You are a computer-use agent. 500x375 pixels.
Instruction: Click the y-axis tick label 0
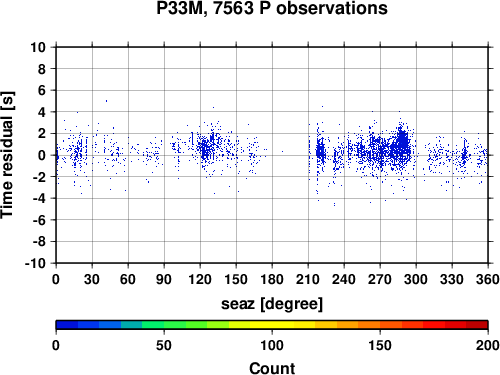pyautogui.click(x=42, y=155)
